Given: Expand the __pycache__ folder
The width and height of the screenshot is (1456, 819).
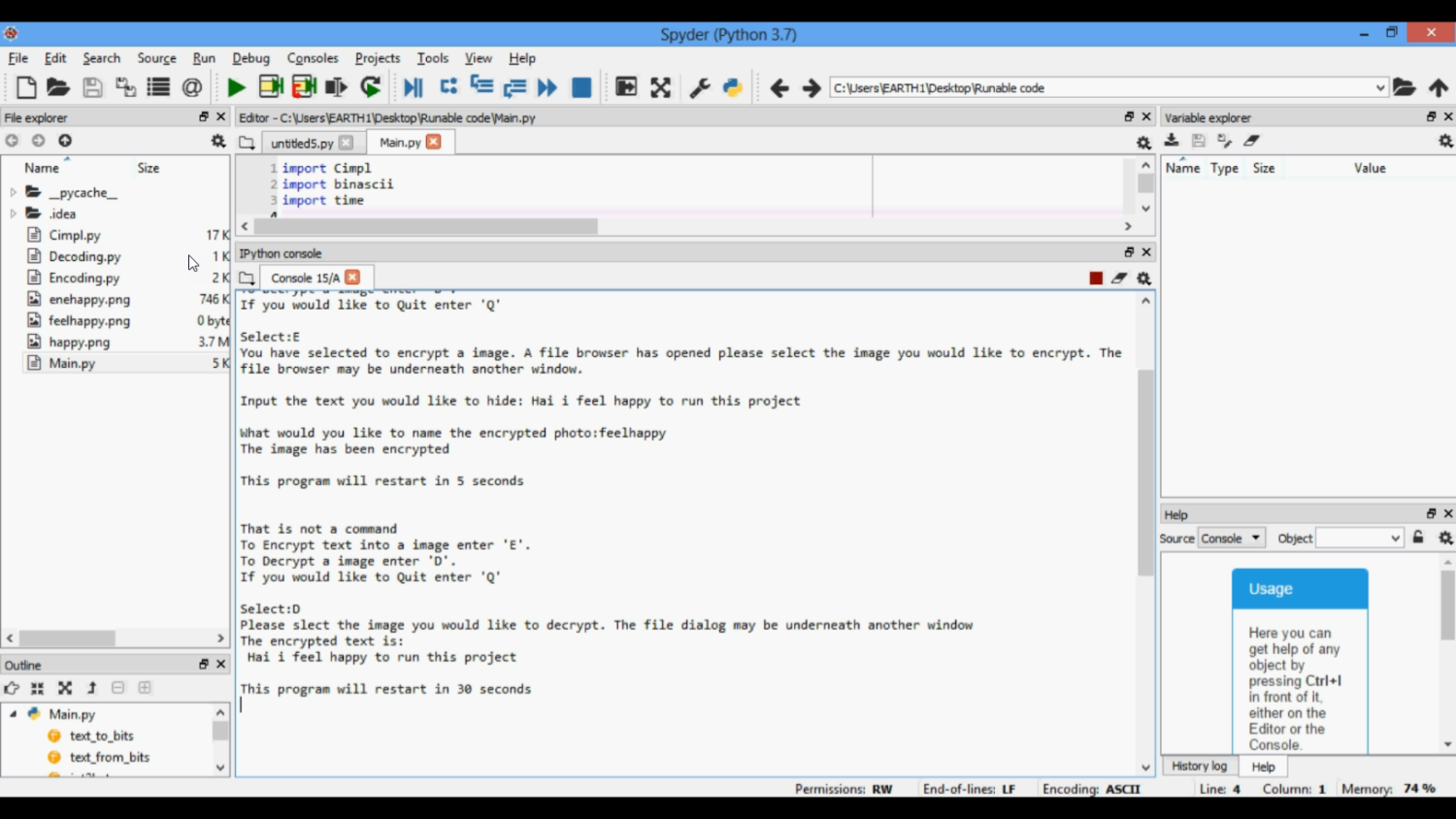Looking at the screenshot, I should click(x=14, y=192).
